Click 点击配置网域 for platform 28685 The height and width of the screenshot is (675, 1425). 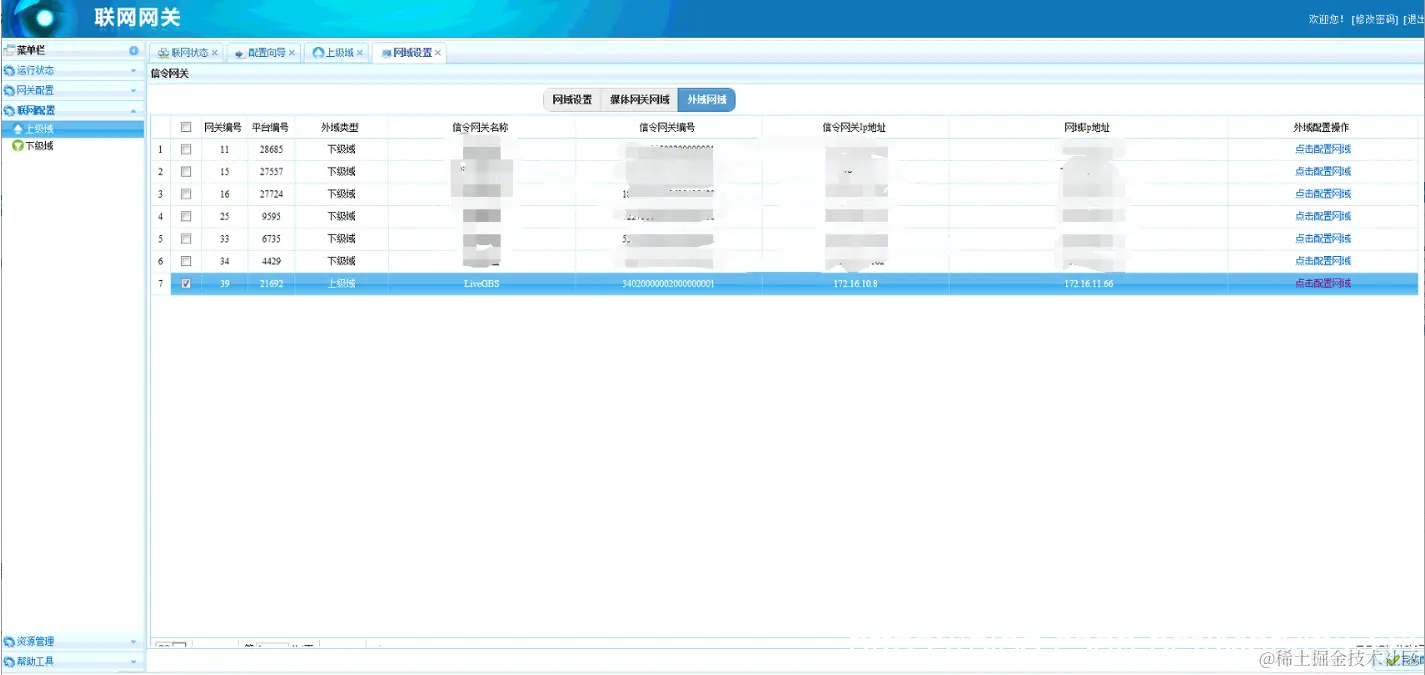pyautogui.click(x=1322, y=149)
